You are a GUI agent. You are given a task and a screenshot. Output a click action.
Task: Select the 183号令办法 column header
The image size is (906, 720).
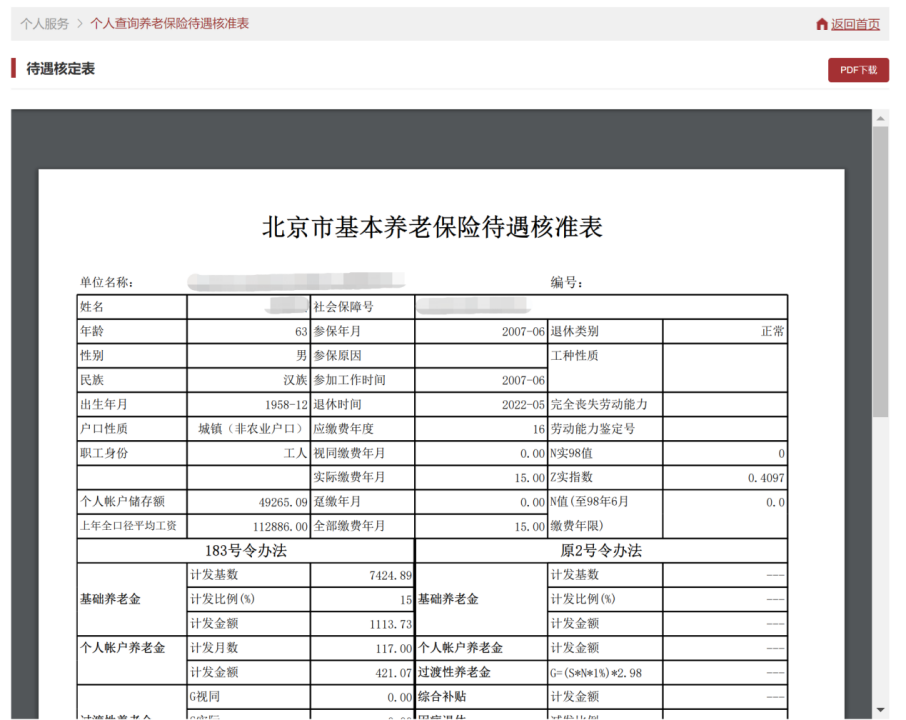pyautogui.click(x=245, y=551)
